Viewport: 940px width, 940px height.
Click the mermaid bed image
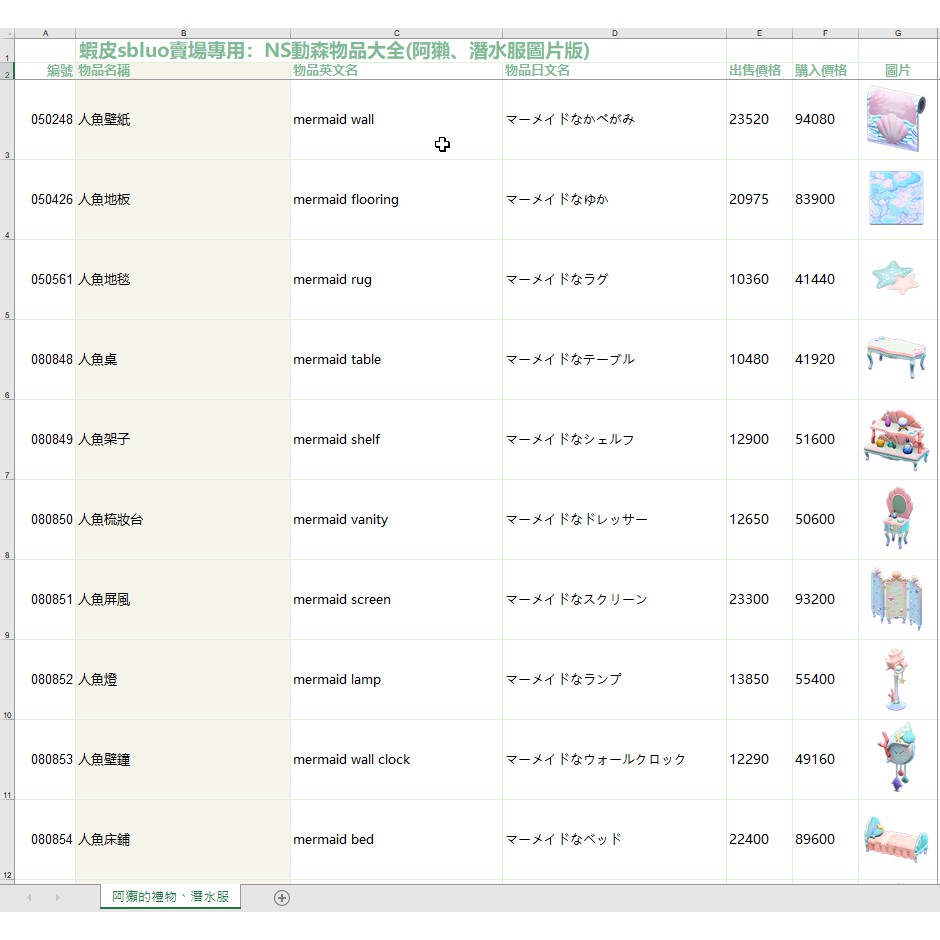pyautogui.click(x=896, y=838)
